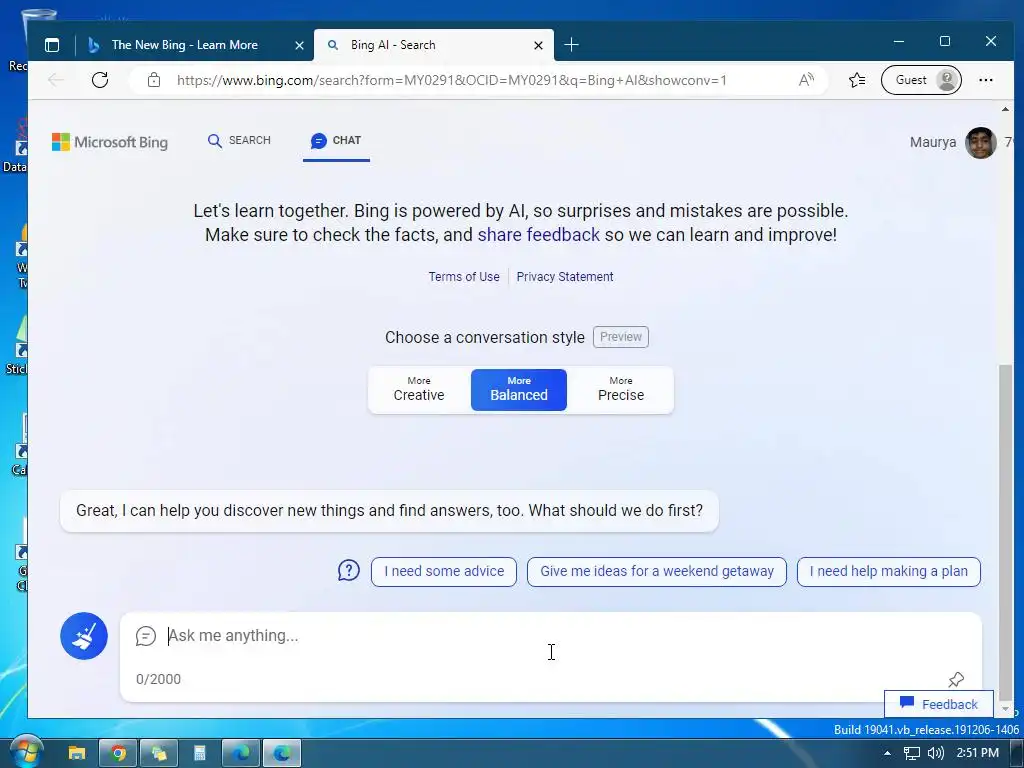Click the active Edge taskbar icon
The height and width of the screenshot is (768, 1024).
click(x=282, y=753)
